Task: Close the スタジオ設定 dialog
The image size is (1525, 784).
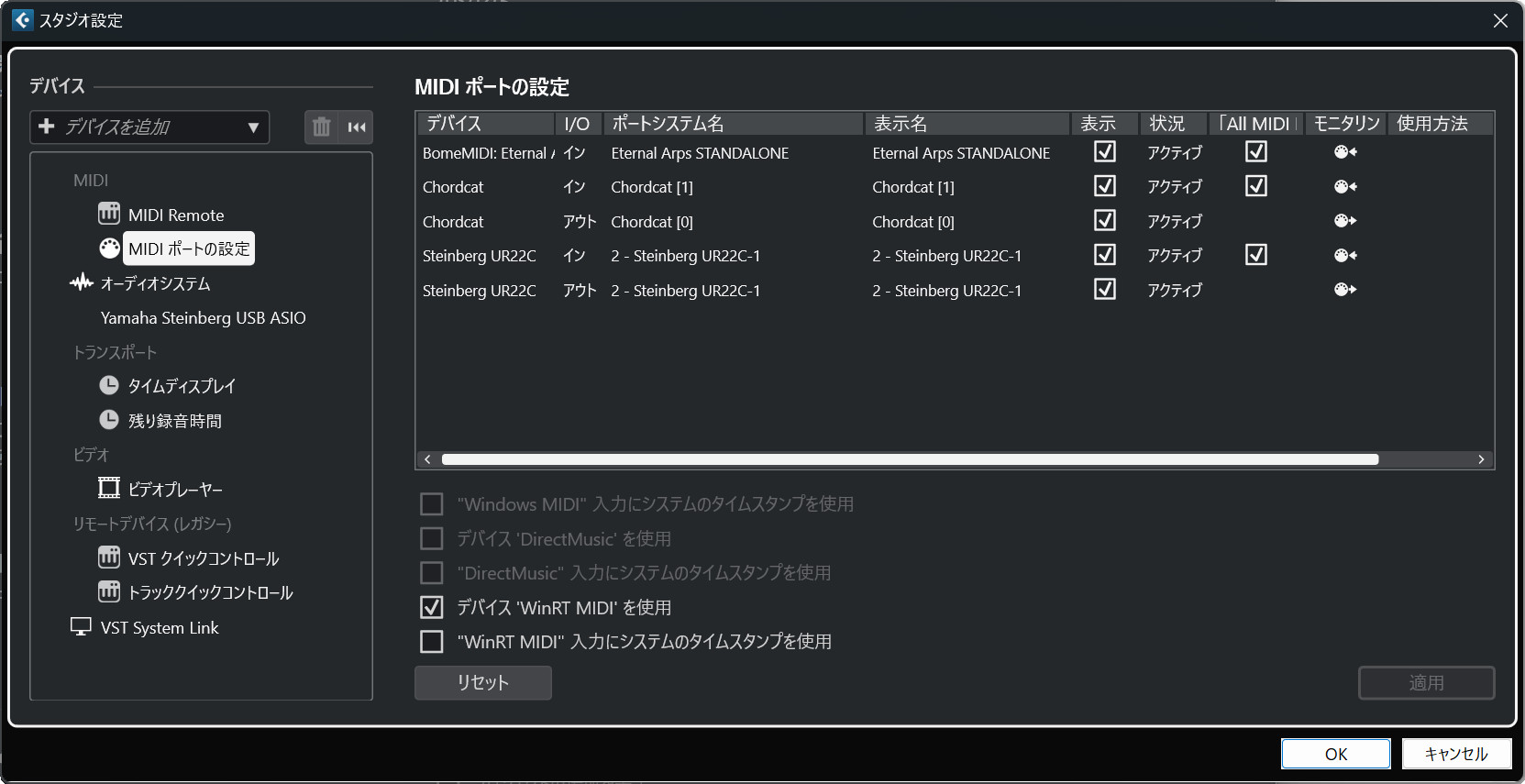Action: [1500, 20]
